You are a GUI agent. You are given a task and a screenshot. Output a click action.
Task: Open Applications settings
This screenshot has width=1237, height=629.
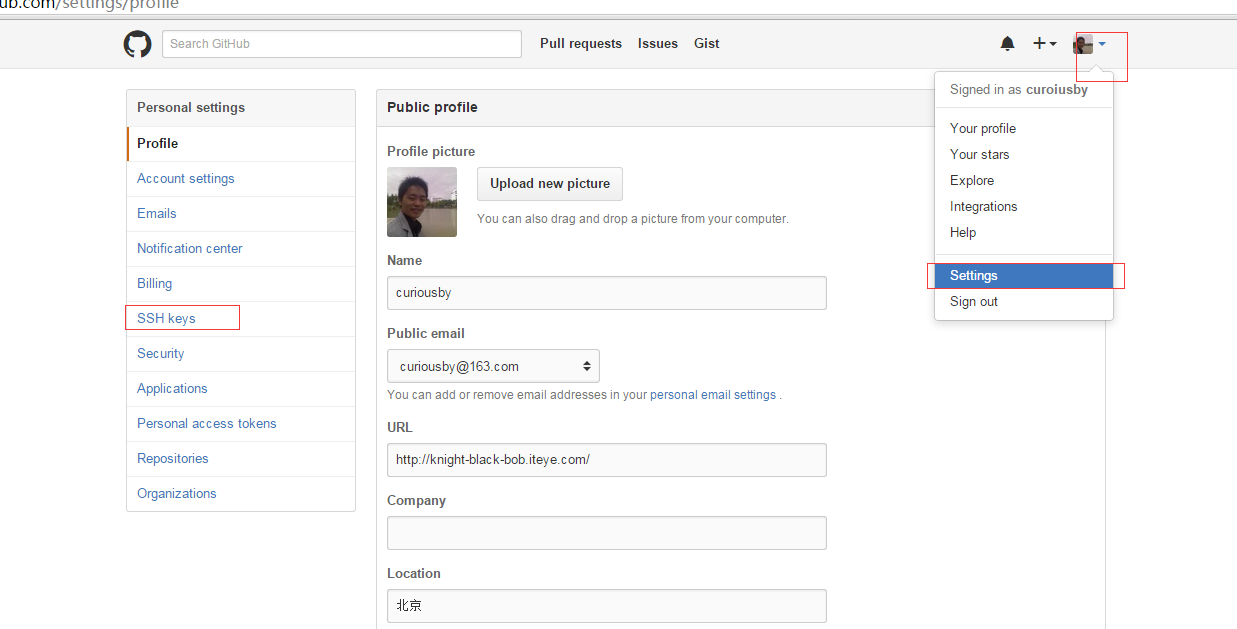(241, 389)
